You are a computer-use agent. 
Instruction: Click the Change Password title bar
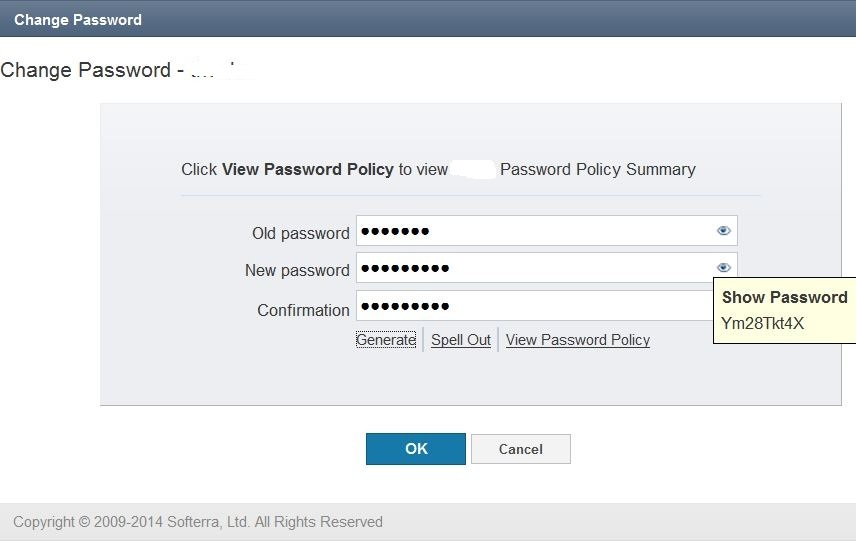tap(428, 19)
